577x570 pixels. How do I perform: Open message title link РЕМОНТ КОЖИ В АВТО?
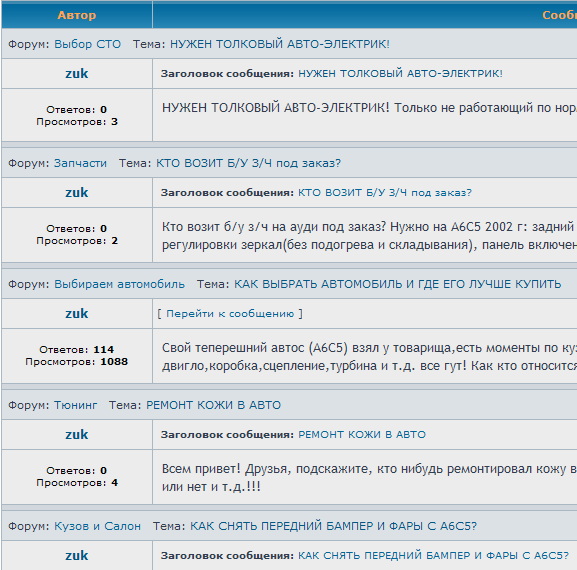[x=362, y=435]
